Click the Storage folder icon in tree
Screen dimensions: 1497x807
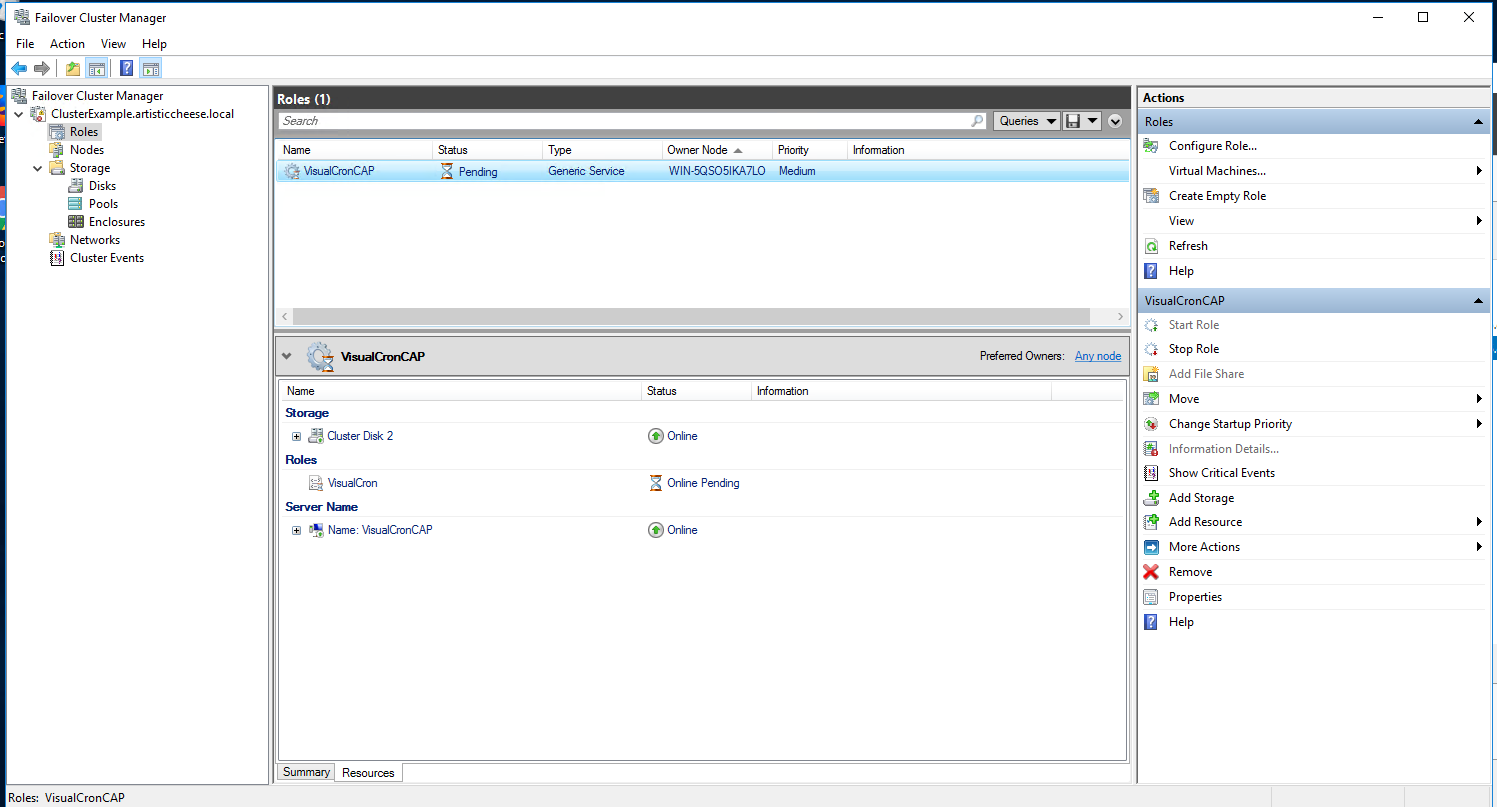[58, 168]
